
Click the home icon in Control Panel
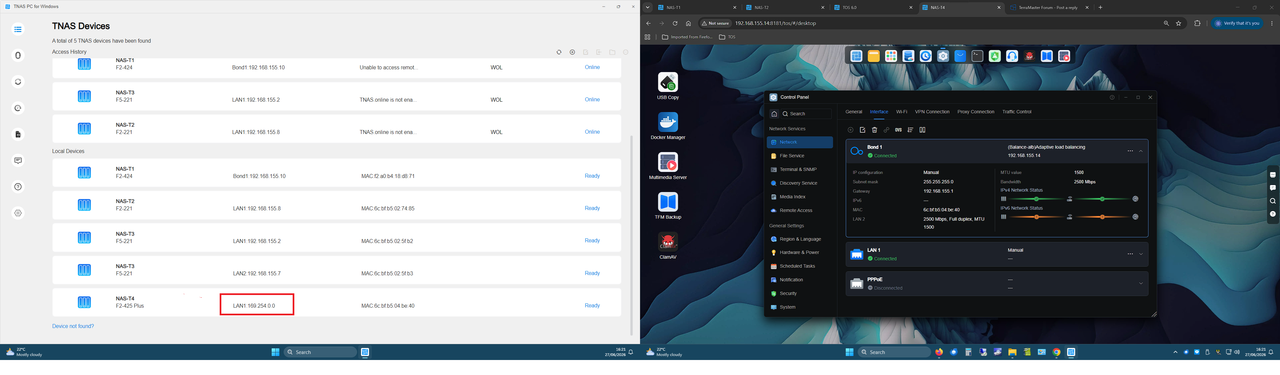[x=774, y=113]
